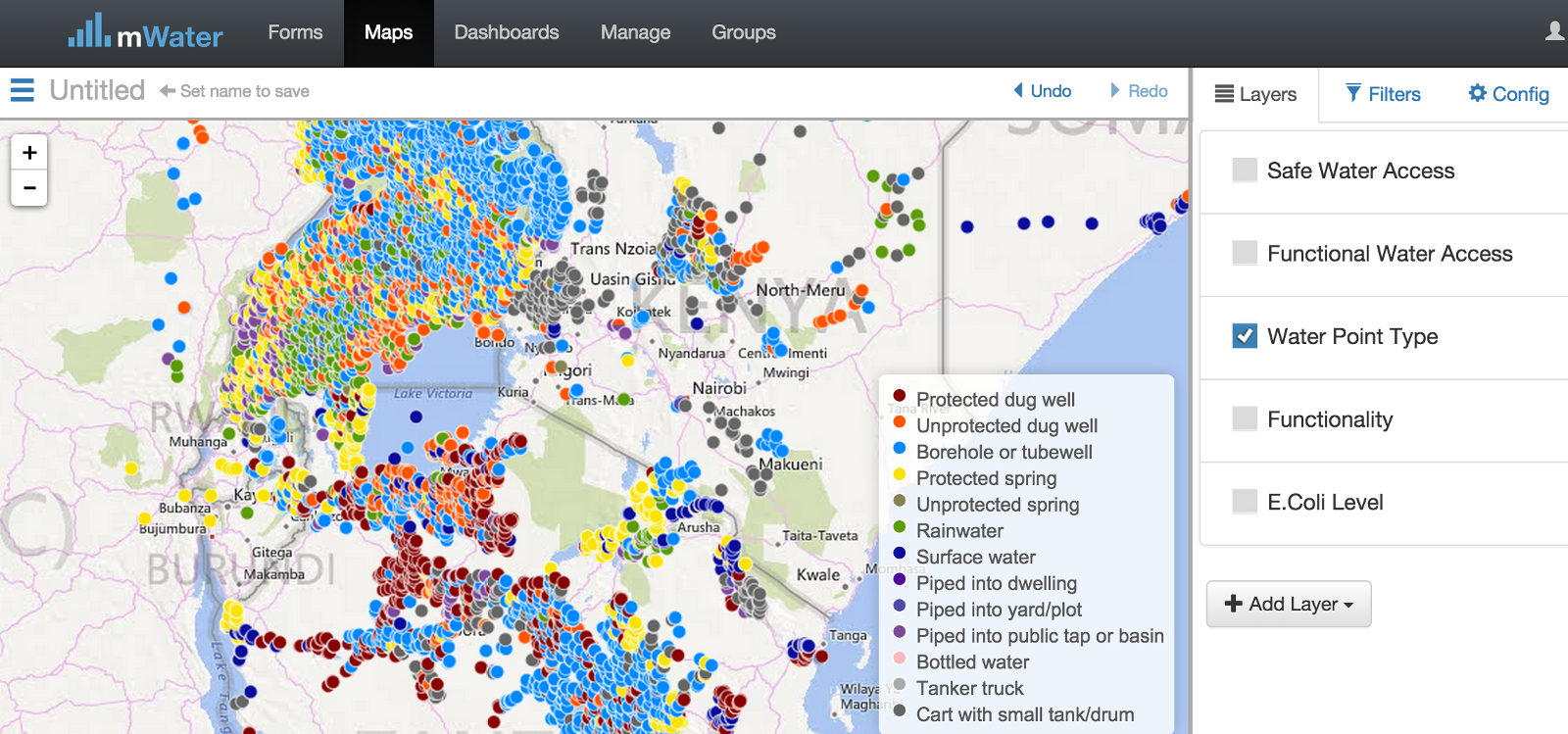Screen dimensions: 1568x734
Task: Open the hamburger menu beside Untitled
Action: (x=23, y=90)
